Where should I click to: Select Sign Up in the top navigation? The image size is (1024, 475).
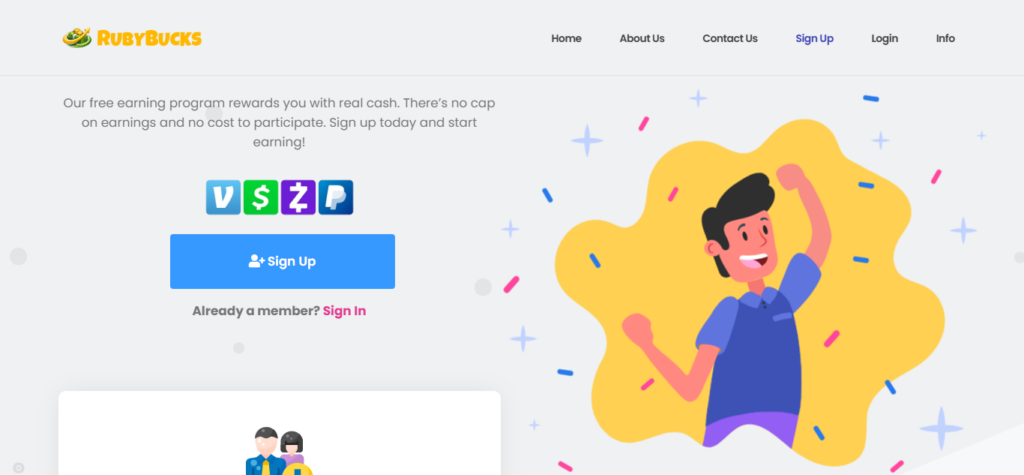(814, 39)
